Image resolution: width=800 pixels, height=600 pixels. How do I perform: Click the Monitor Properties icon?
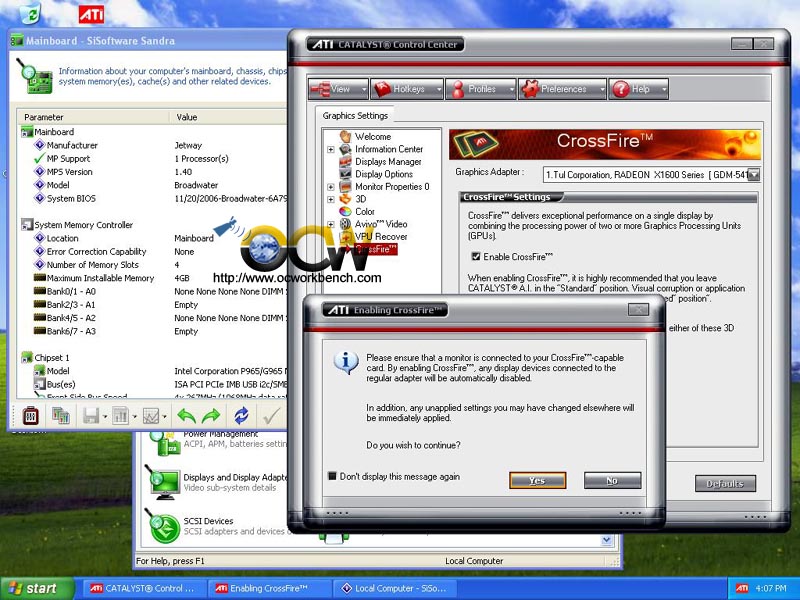(345, 186)
